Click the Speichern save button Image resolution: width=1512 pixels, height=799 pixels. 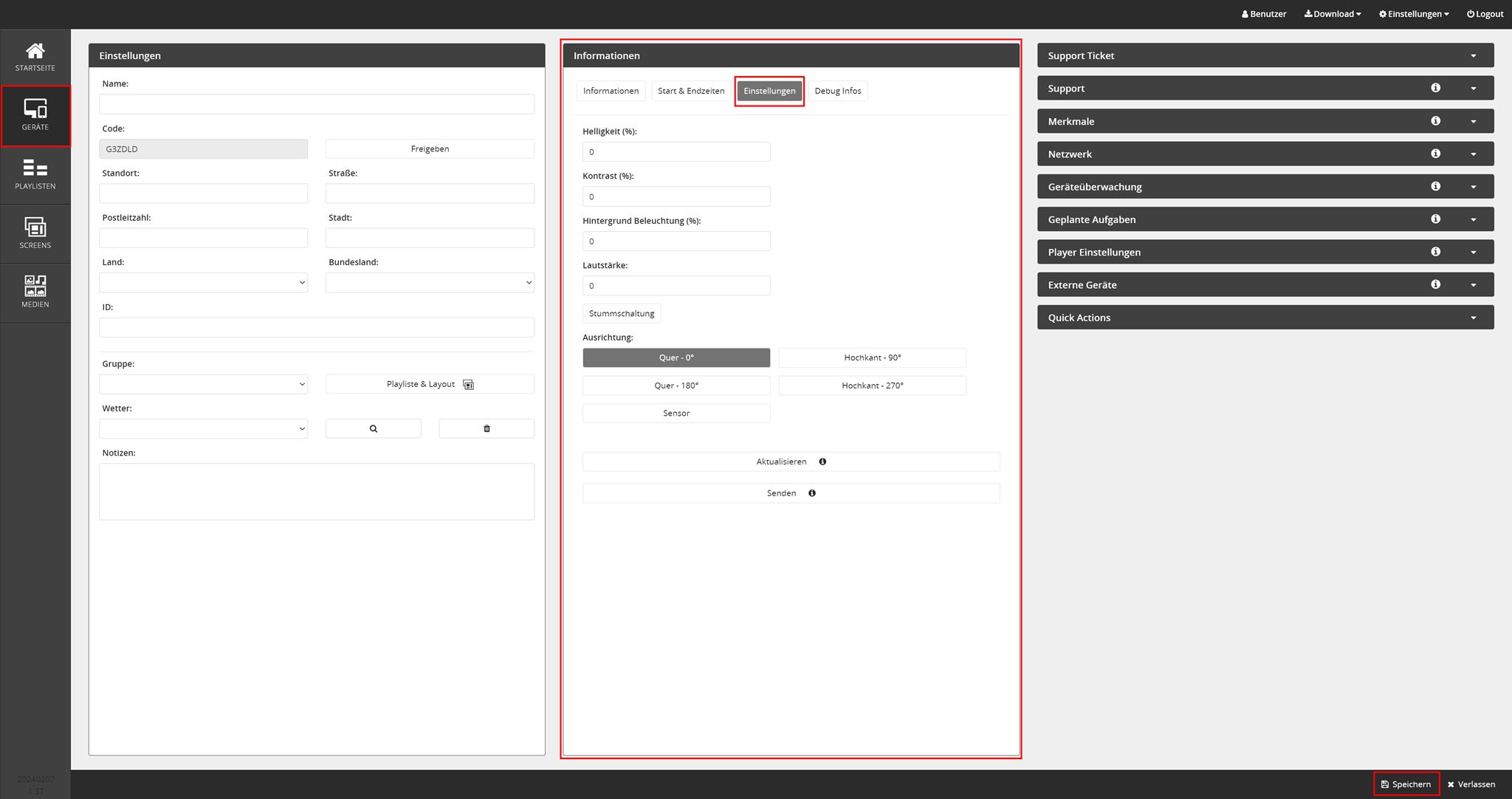tap(1406, 784)
